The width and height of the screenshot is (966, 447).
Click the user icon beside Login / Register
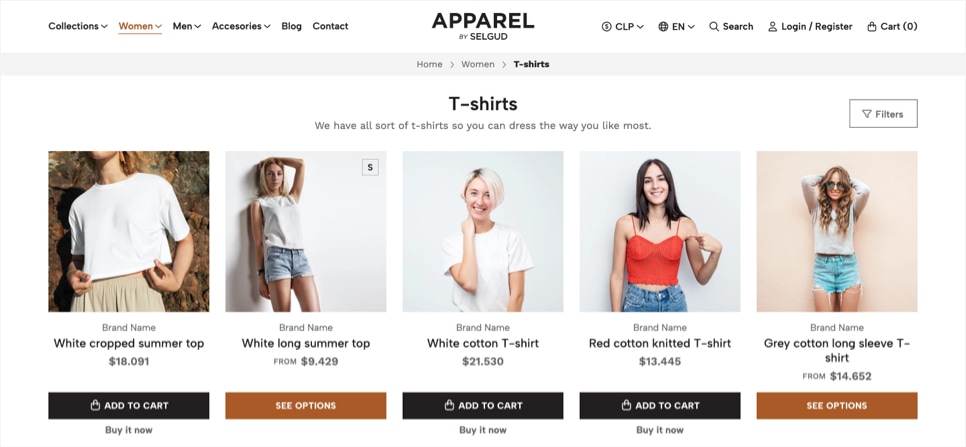tap(773, 26)
